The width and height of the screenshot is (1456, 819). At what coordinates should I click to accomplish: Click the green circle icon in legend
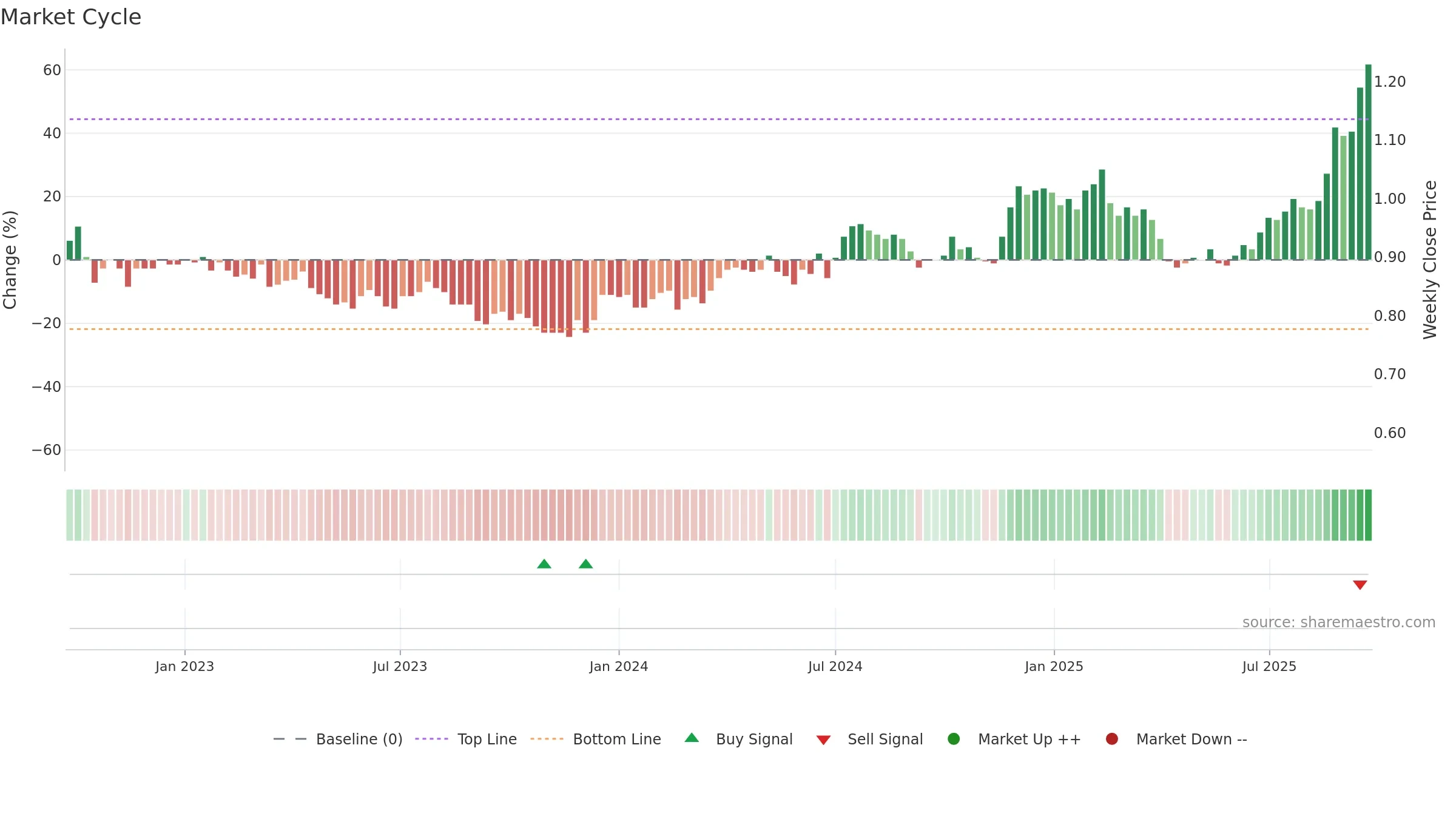click(x=954, y=739)
